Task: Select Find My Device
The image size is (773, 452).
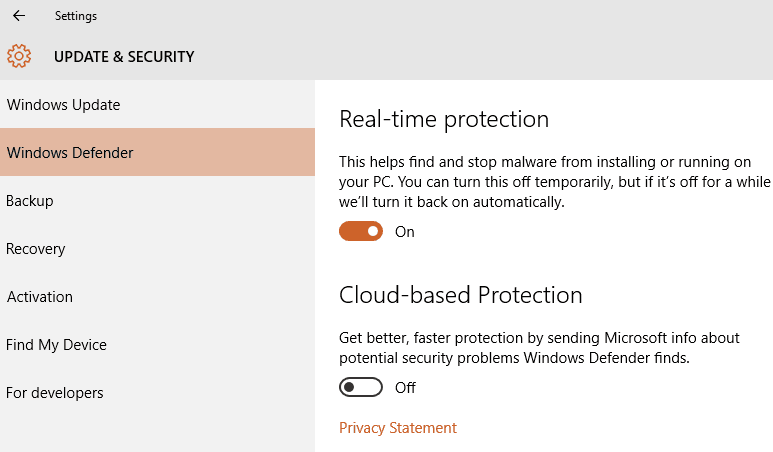Action: (157, 345)
